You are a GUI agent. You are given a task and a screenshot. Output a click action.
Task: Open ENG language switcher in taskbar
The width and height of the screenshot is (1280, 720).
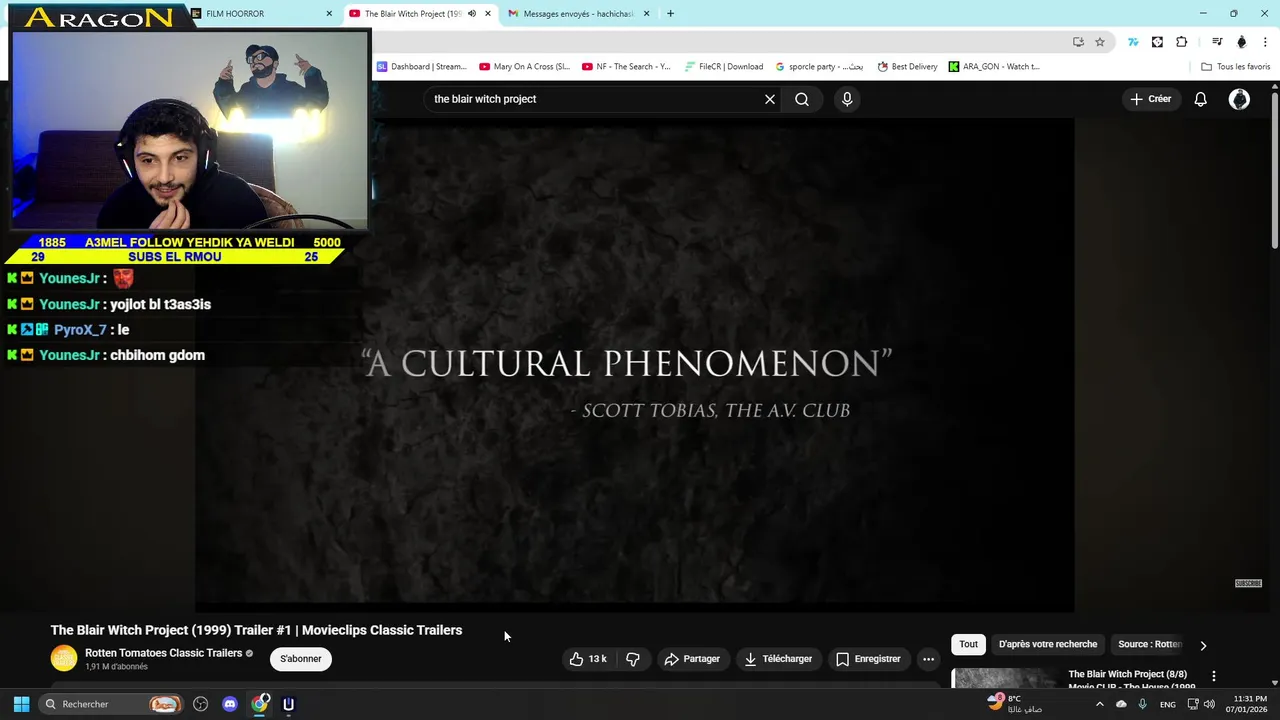point(1167,704)
